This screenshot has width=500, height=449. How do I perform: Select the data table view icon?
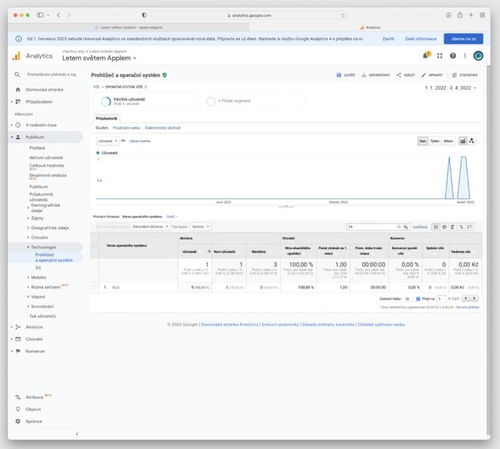click(436, 227)
